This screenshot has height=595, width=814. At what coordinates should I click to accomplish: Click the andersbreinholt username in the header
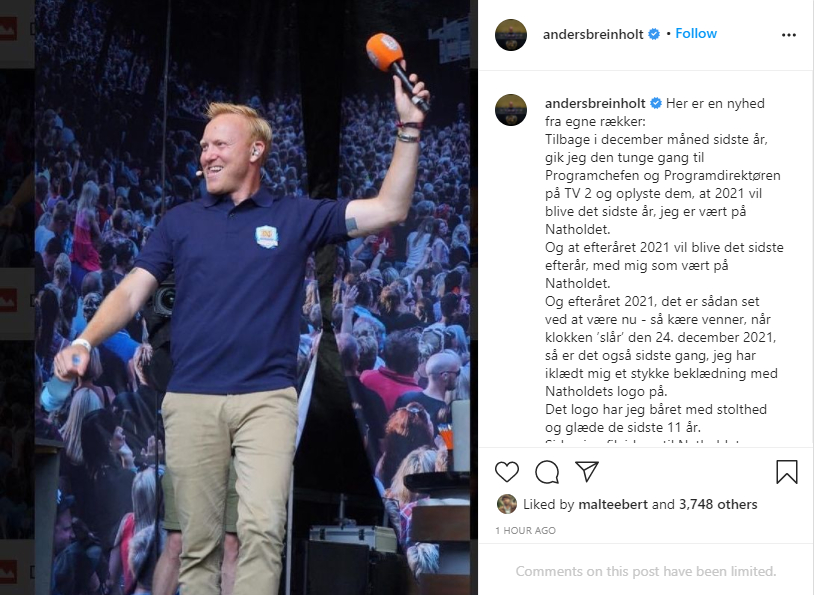(593, 34)
